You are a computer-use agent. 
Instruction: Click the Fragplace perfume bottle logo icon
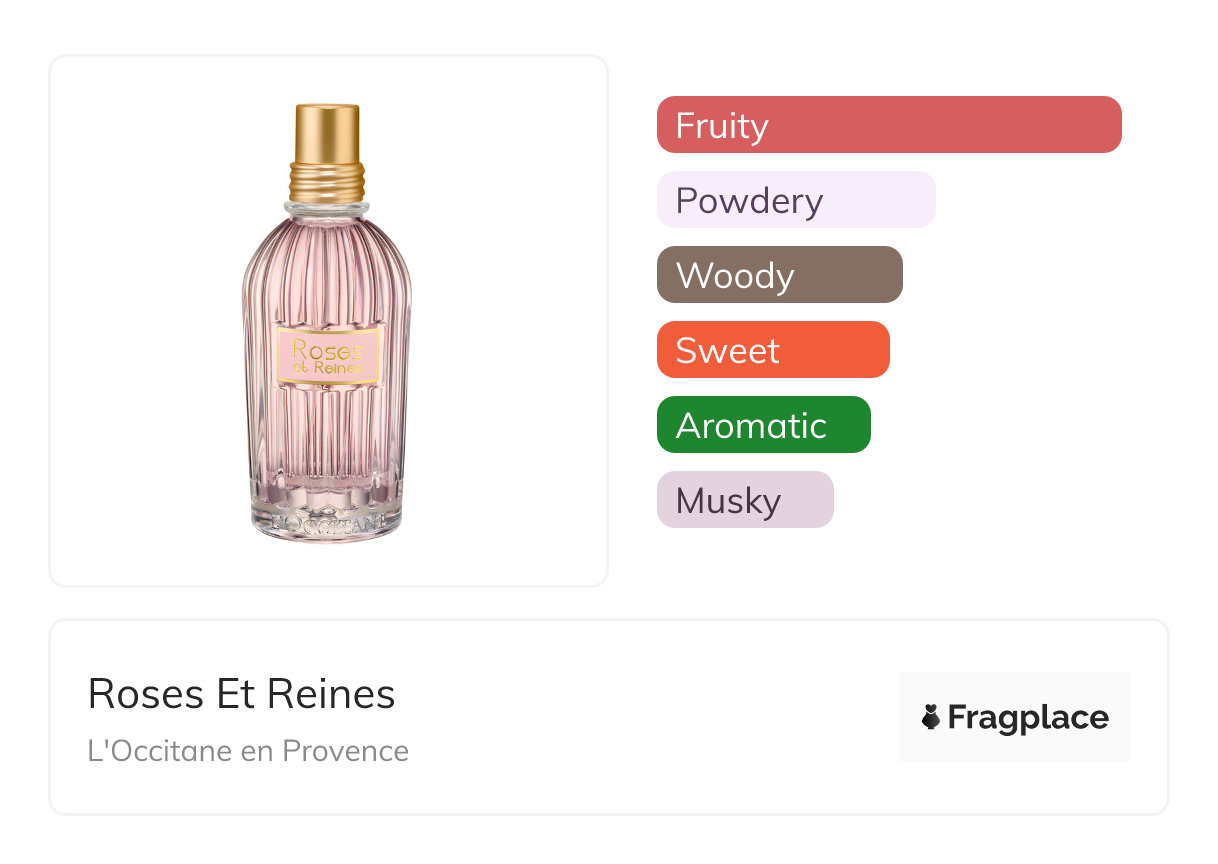click(x=931, y=717)
